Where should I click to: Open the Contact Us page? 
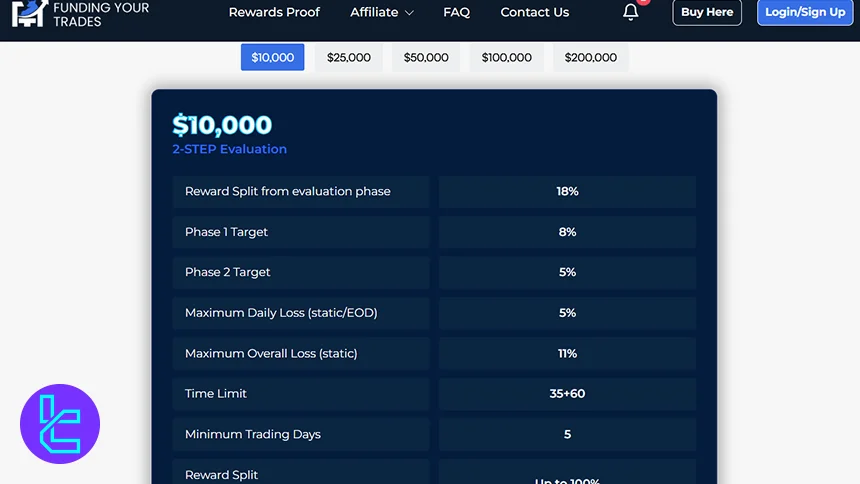[x=534, y=12]
